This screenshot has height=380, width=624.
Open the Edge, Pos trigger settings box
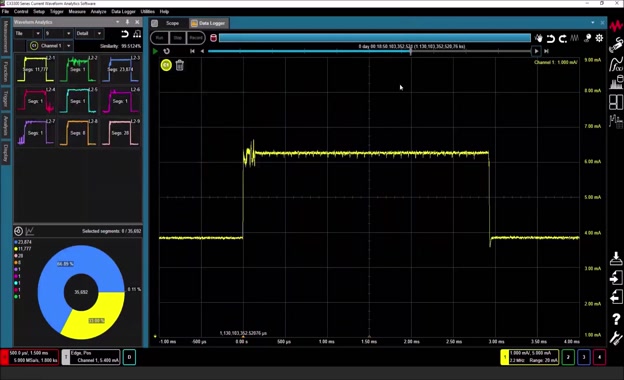click(91, 357)
